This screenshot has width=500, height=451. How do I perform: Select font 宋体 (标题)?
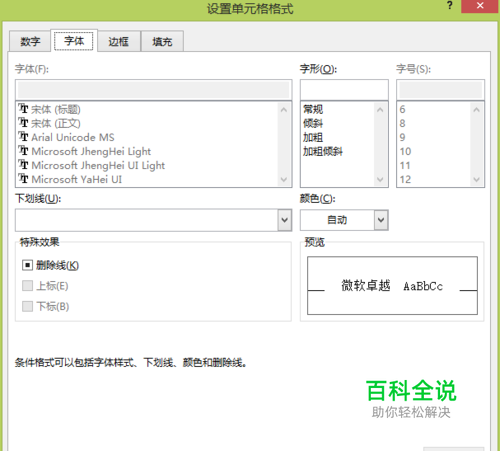(x=56, y=109)
